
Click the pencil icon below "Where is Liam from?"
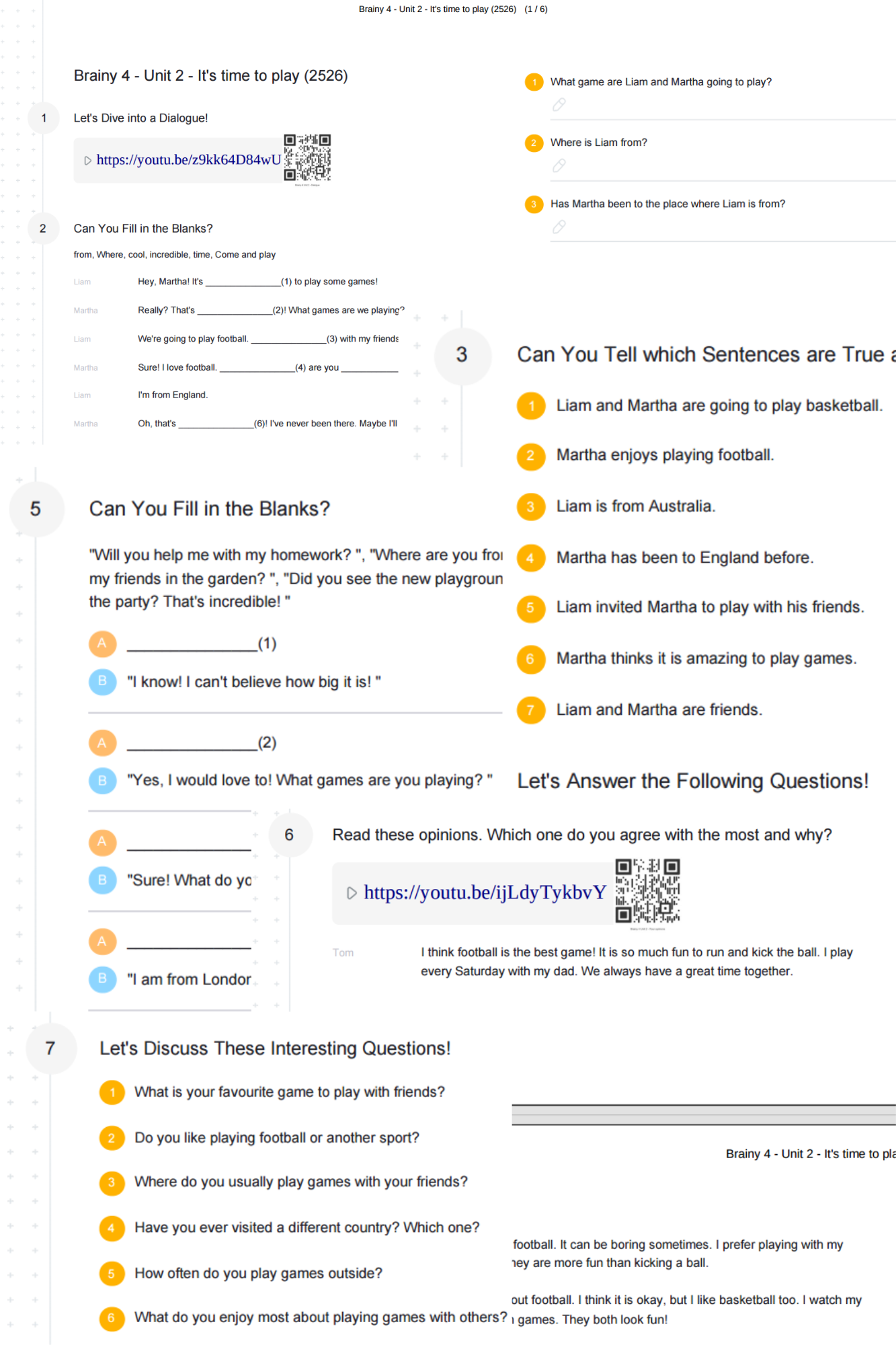click(x=559, y=165)
